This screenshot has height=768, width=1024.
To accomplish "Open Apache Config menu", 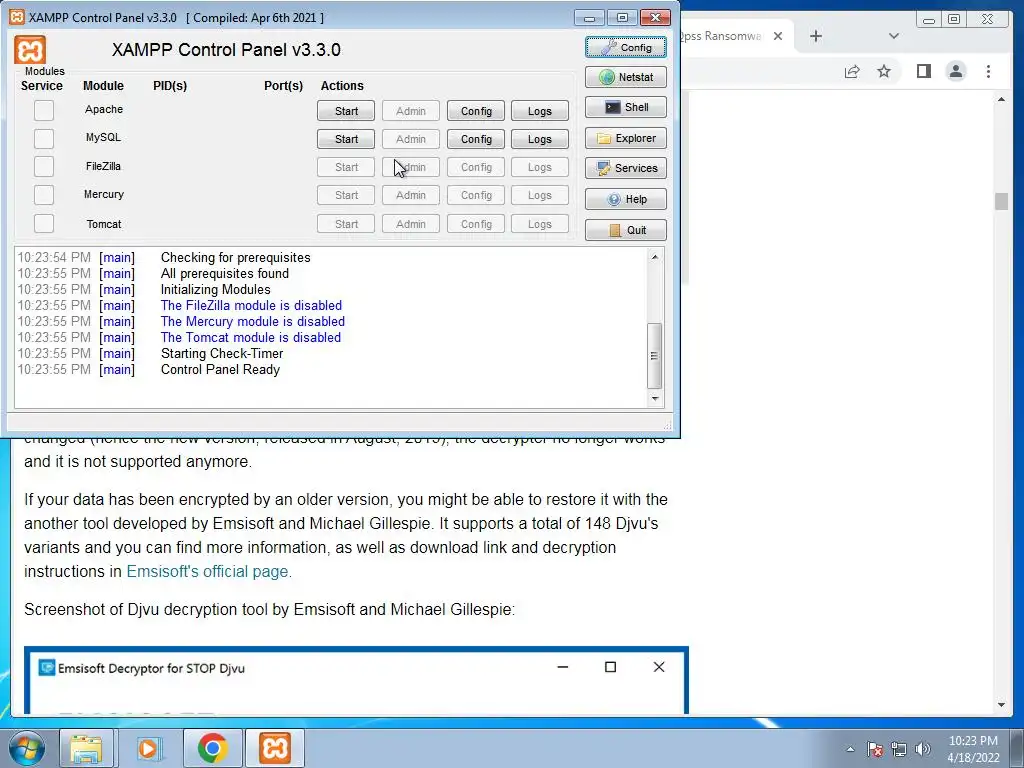I will [x=476, y=111].
